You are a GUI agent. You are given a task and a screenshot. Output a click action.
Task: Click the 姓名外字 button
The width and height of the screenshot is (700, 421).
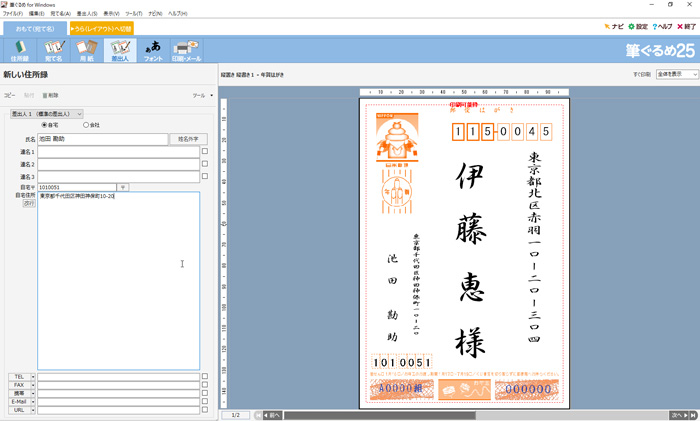click(x=188, y=139)
